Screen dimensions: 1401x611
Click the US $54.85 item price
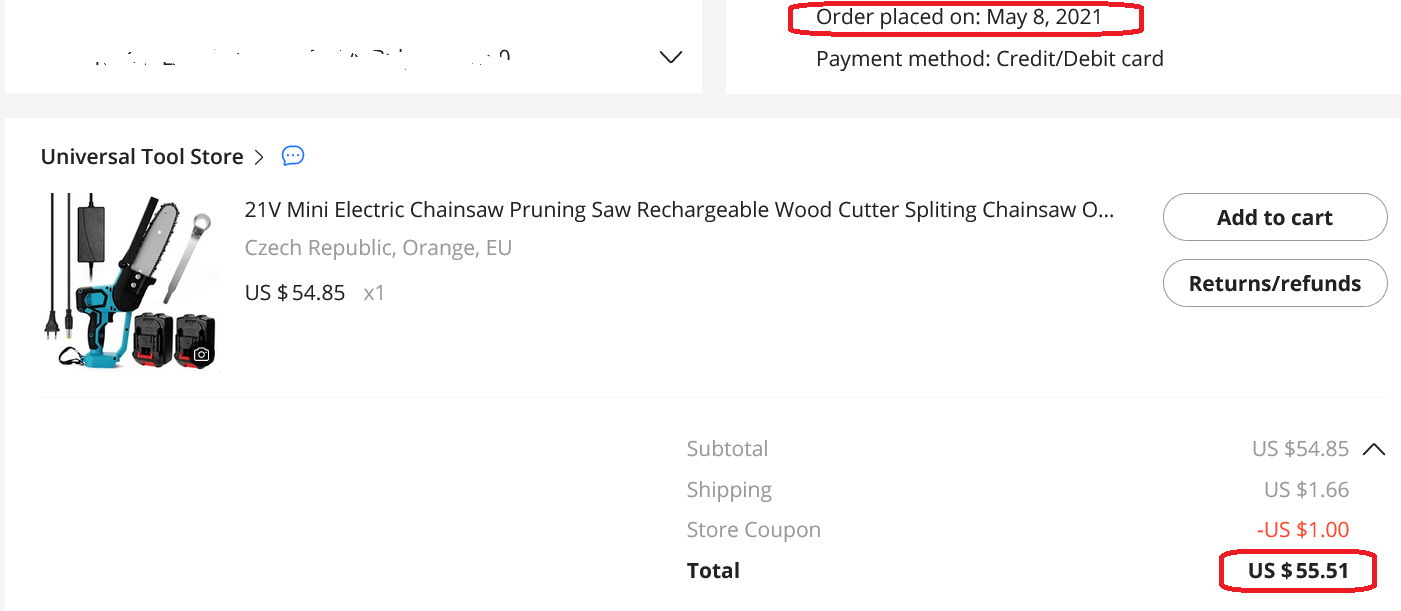295,293
